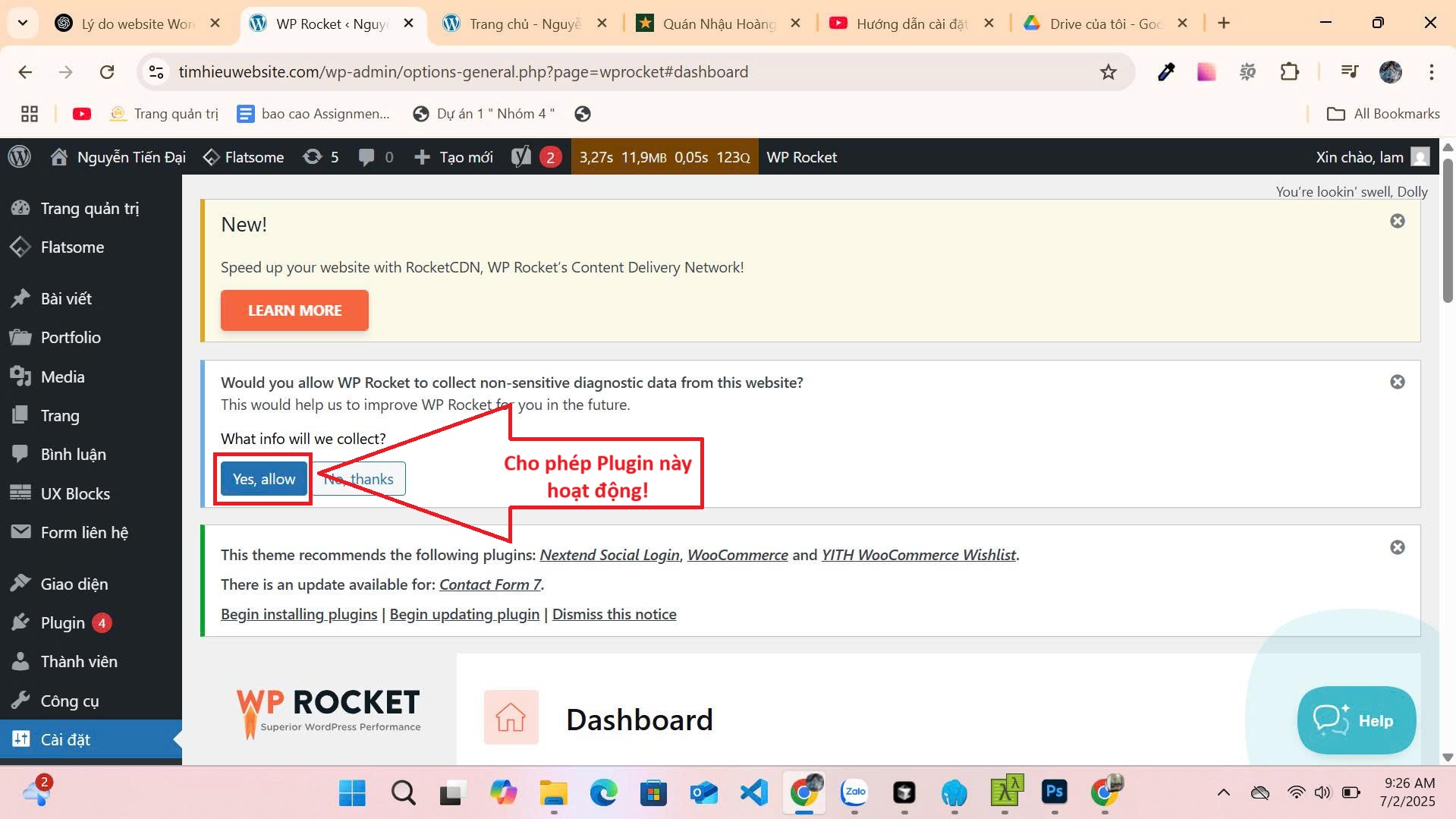
Task: Click the page vertical scrollbar
Action: [x=1448, y=230]
